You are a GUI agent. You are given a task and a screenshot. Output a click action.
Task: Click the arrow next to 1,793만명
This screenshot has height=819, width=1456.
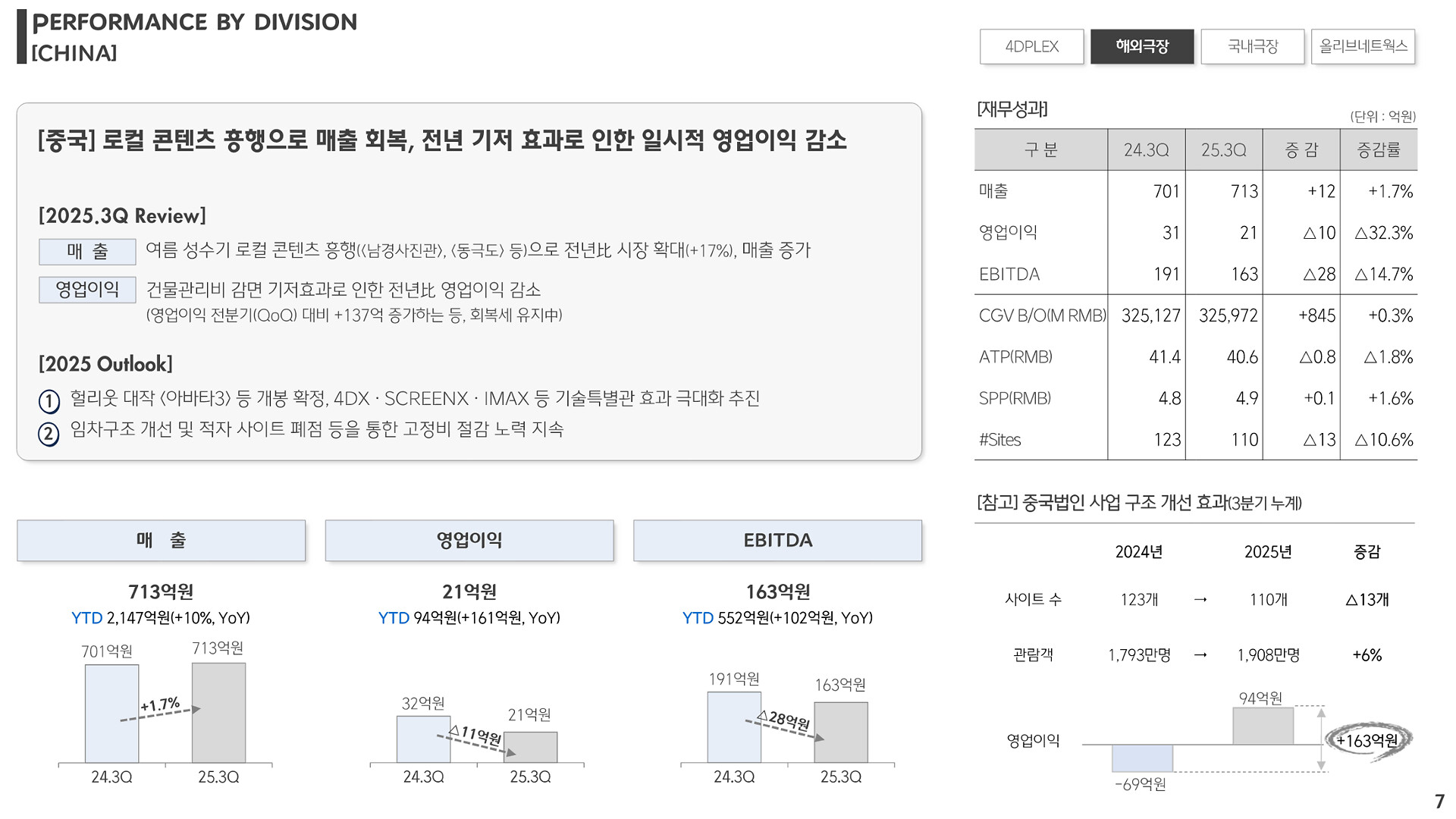1200,655
